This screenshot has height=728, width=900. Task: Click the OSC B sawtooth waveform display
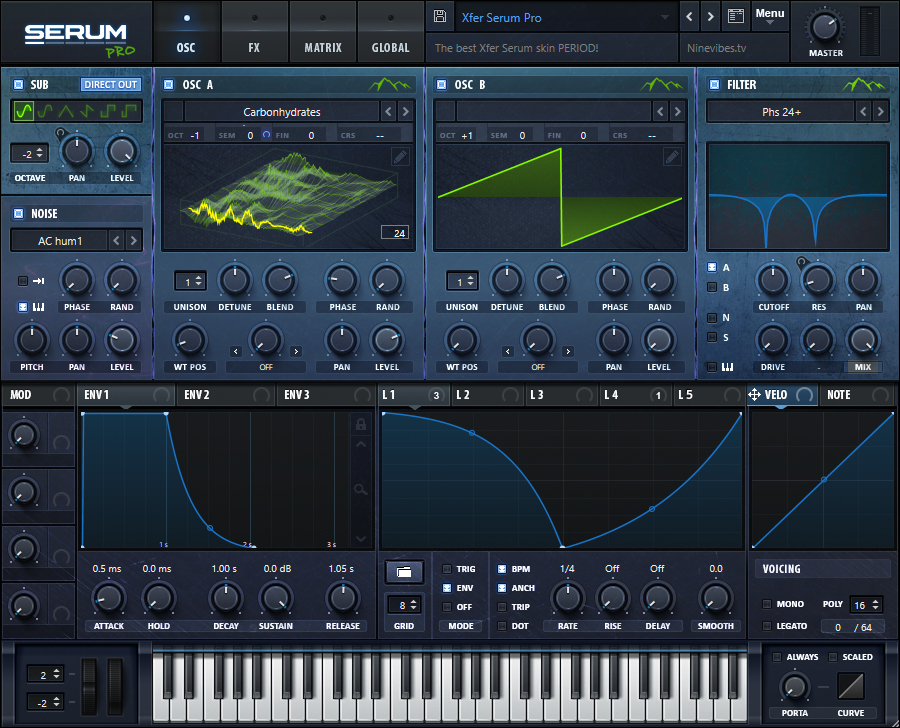[560, 198]
